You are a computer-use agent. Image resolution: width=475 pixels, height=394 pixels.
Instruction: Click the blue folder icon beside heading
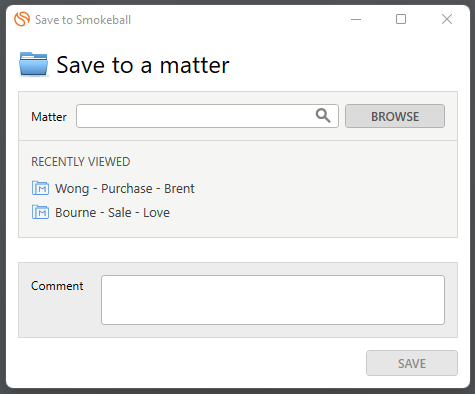[33, 64]
